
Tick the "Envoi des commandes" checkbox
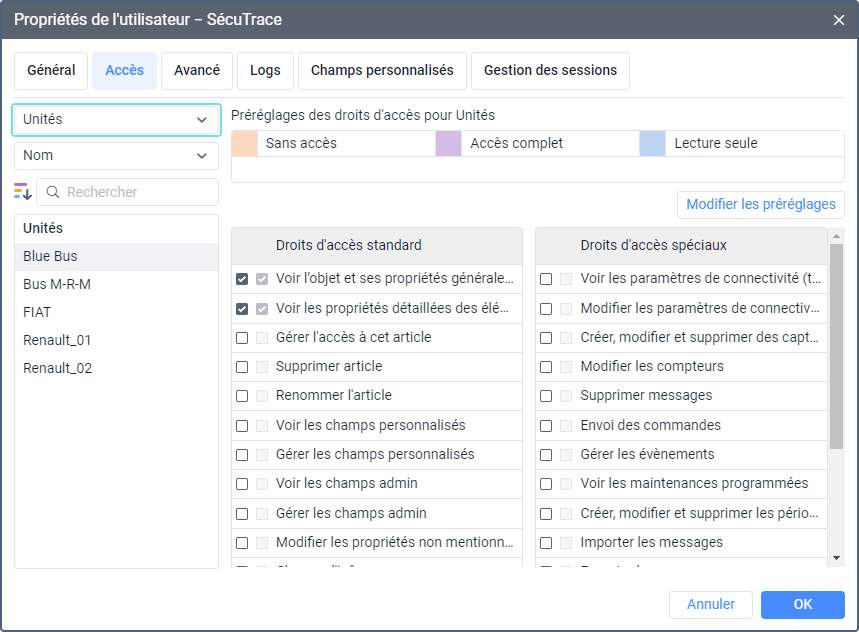point(546,425)
